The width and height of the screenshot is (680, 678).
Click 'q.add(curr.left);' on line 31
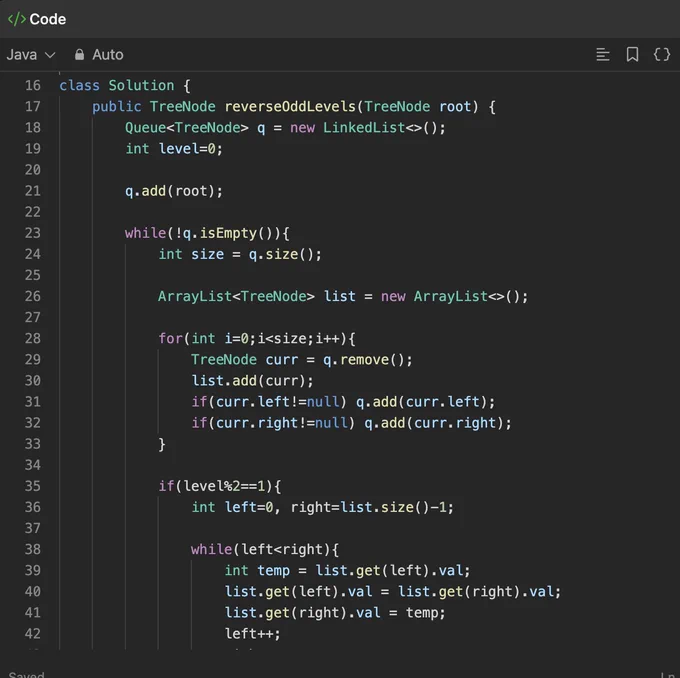(425, 402)
